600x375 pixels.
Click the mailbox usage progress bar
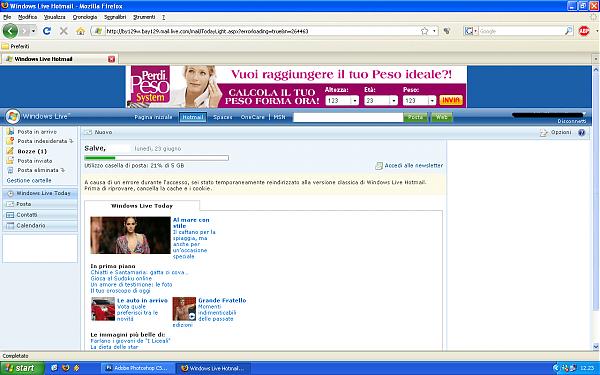(157, 158)
